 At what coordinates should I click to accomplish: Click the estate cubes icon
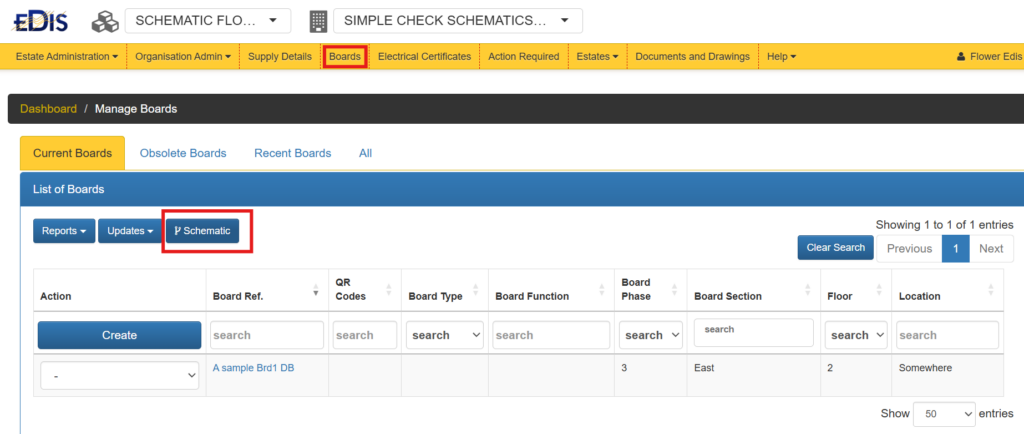[x=105, y=21]
